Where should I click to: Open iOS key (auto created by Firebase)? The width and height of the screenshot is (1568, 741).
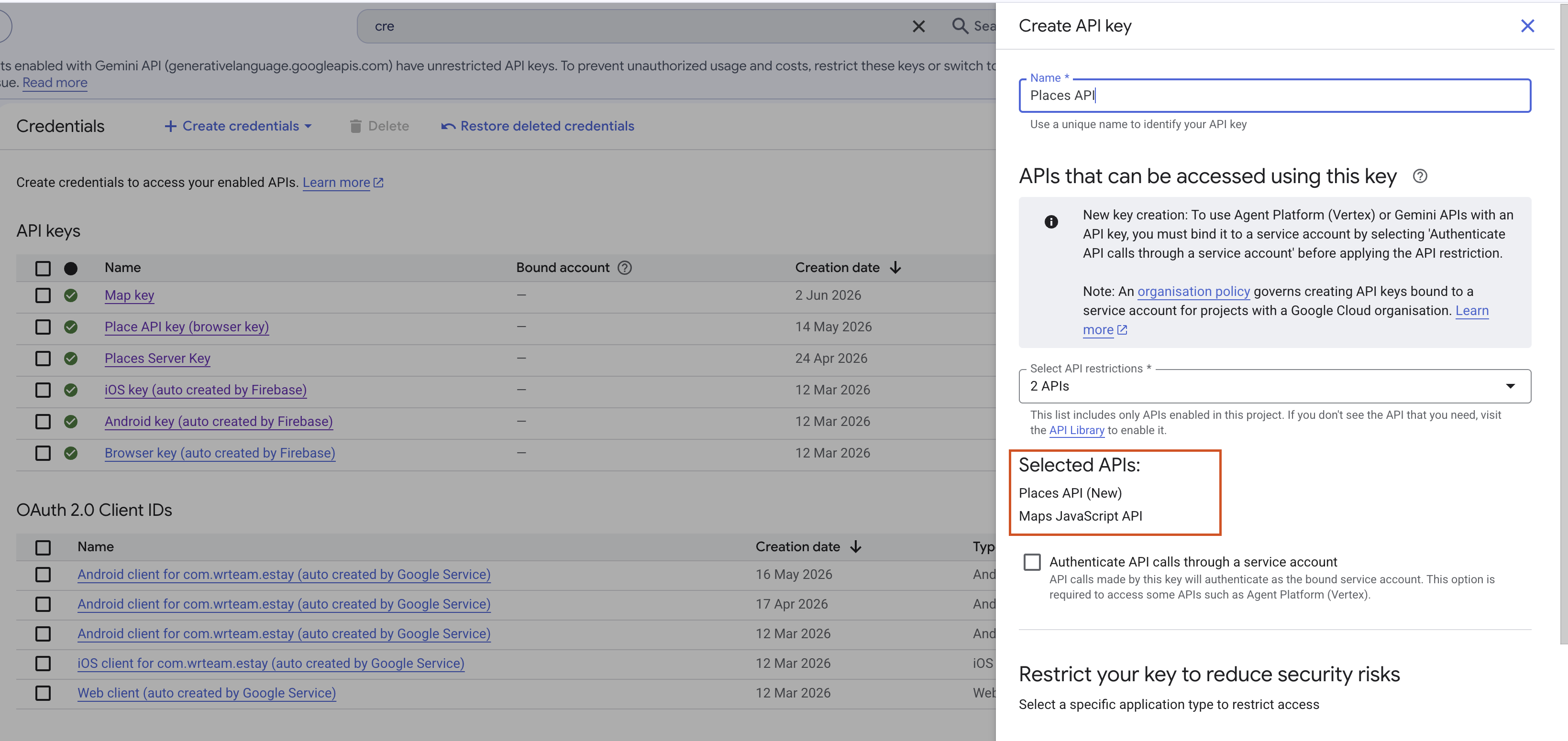[205, 390]
